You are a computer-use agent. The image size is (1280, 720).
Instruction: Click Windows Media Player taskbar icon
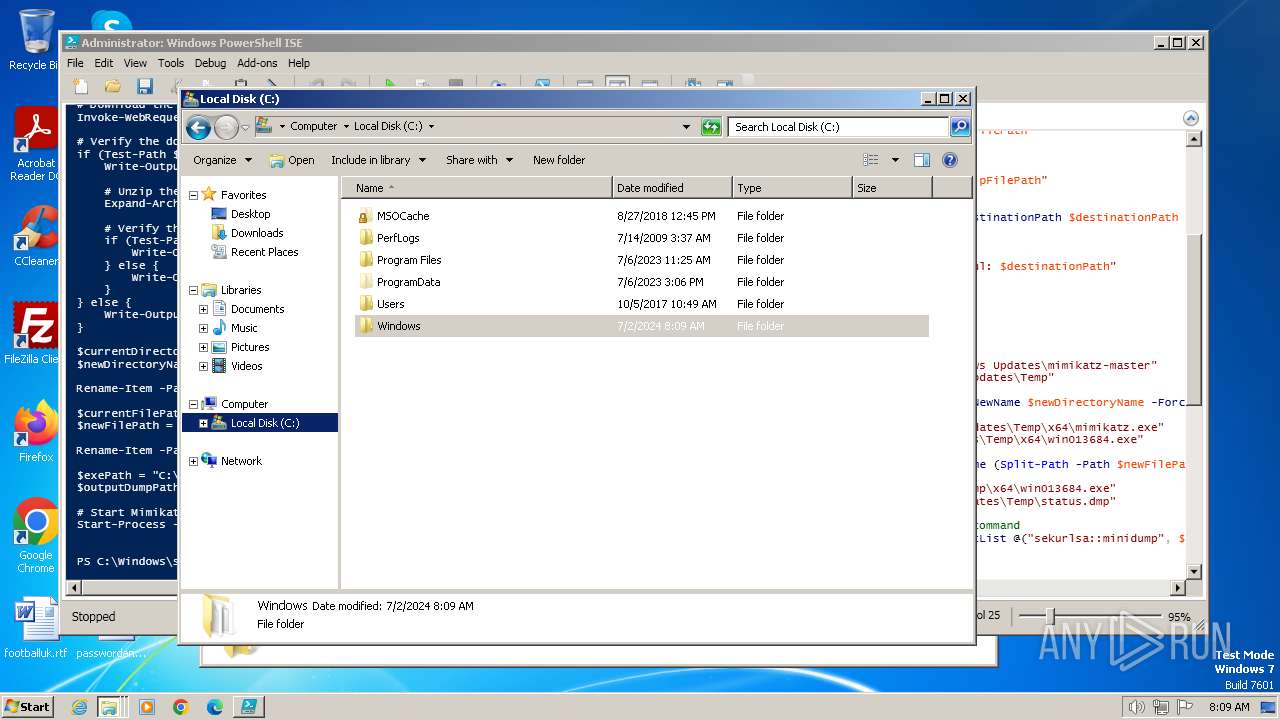point(147,707)
